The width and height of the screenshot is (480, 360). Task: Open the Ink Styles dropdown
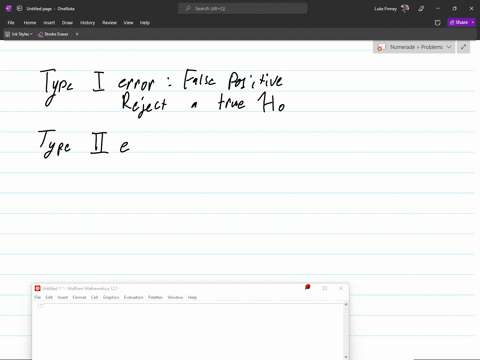19,34
